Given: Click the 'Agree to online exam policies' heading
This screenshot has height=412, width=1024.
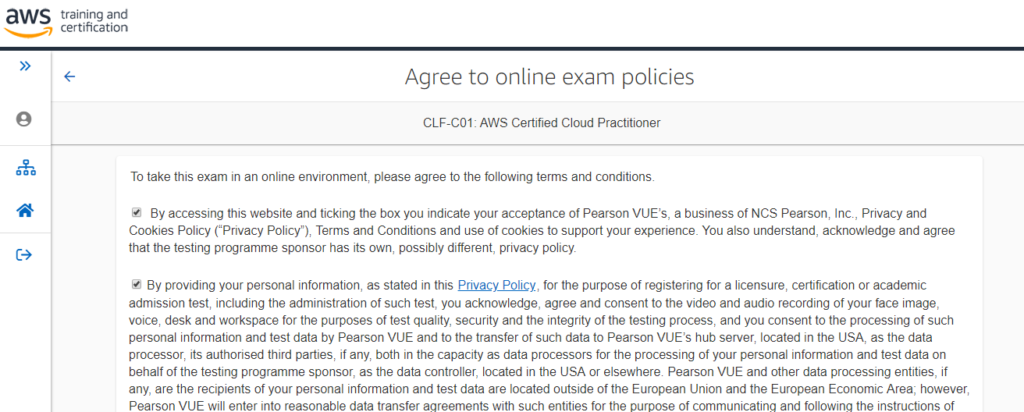Looking at the screenshot, I should tap(549, 77).
